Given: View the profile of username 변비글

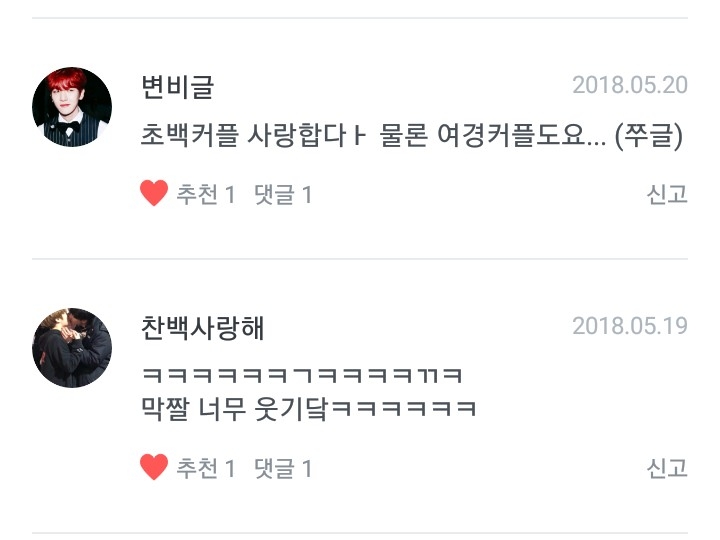Looking at the screenshot, I should pyautogui.click(x=177, y=86).
